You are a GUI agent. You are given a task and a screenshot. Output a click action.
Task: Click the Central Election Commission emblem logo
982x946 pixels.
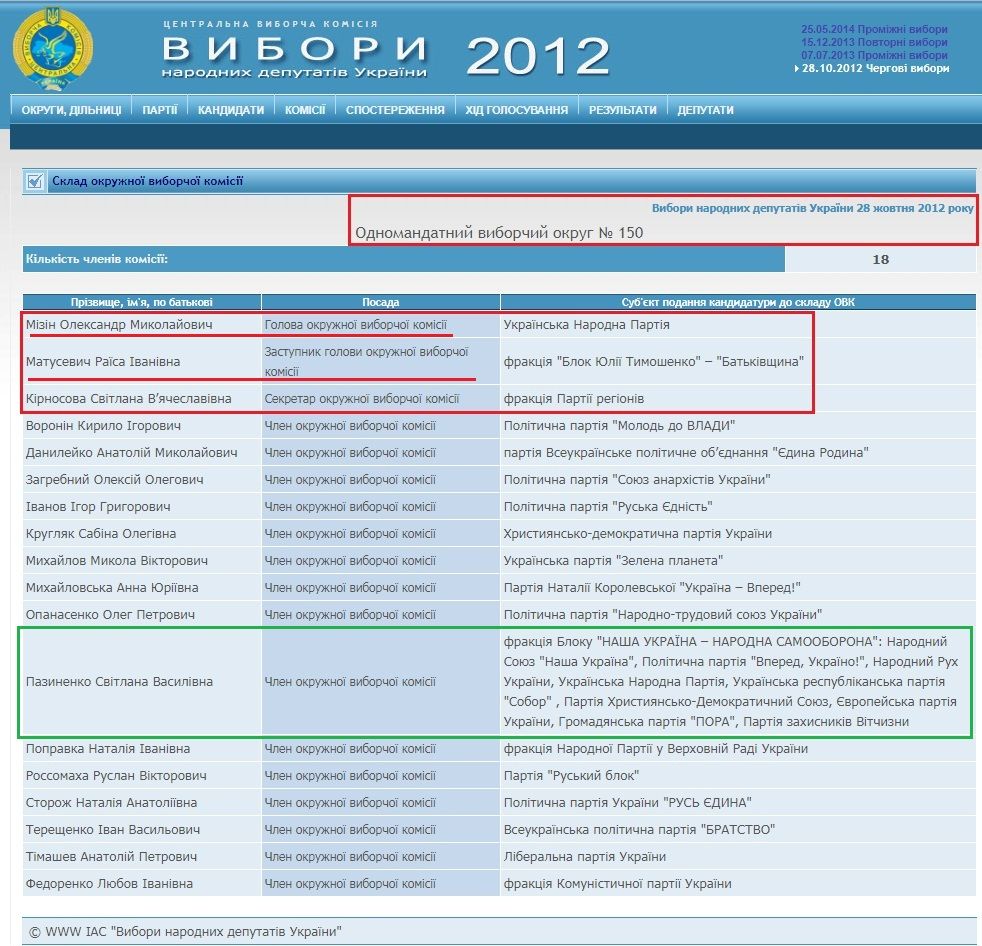[55, 47]
